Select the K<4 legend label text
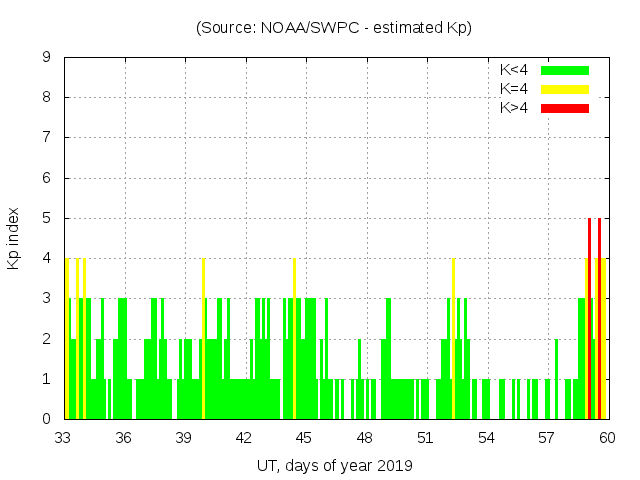The width and height of the screenshot is (640, 480). [514, 70]
